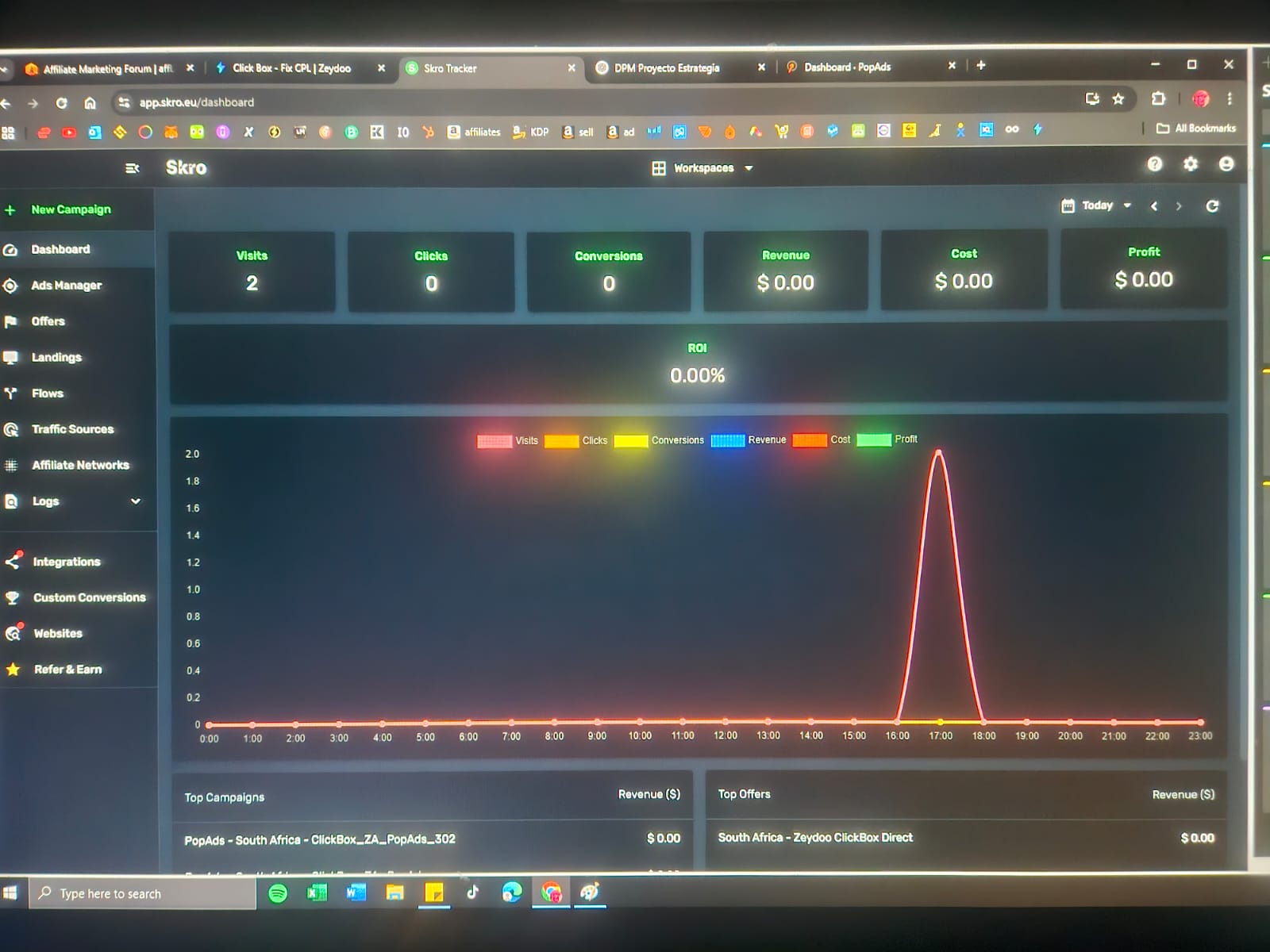Open Excel from the taskbar
1270x952 pixels.
[x=317, y=893]
